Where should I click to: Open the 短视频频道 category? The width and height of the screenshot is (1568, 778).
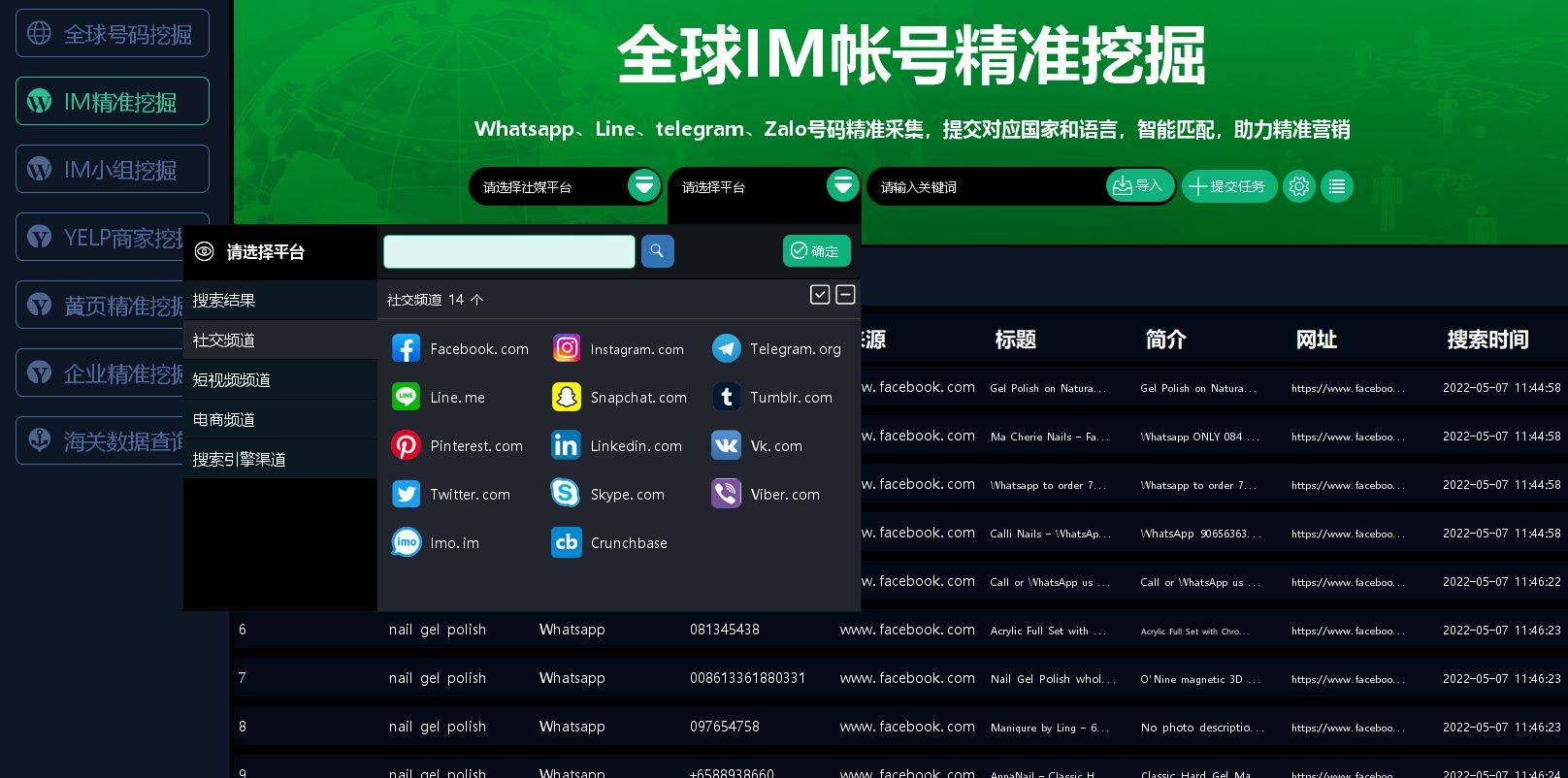[x=280, y=380]
